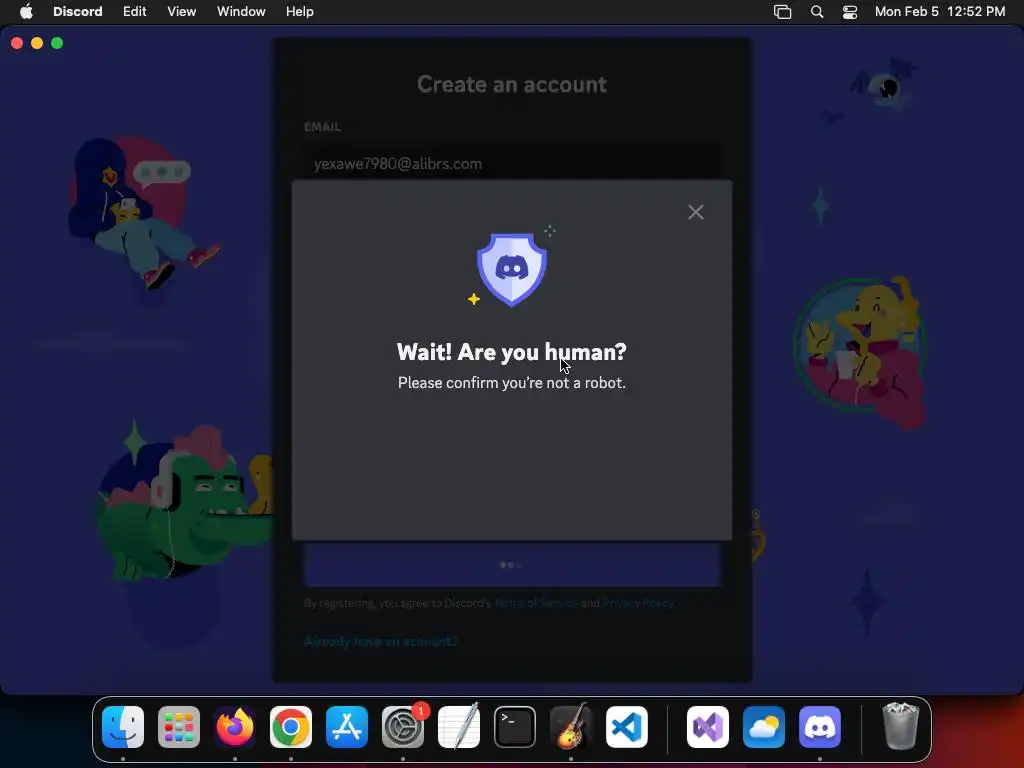
Task: Click the red window close button
Action: click(x=17, y=43)
